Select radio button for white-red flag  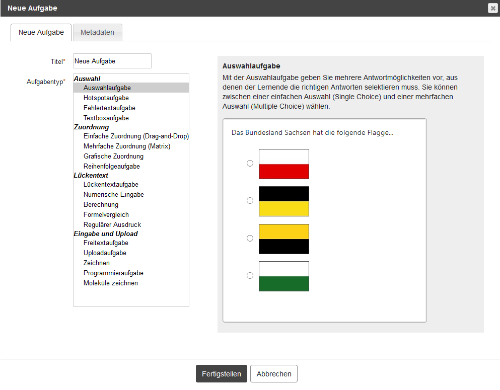pyautogui.click(x=250, y=163)
